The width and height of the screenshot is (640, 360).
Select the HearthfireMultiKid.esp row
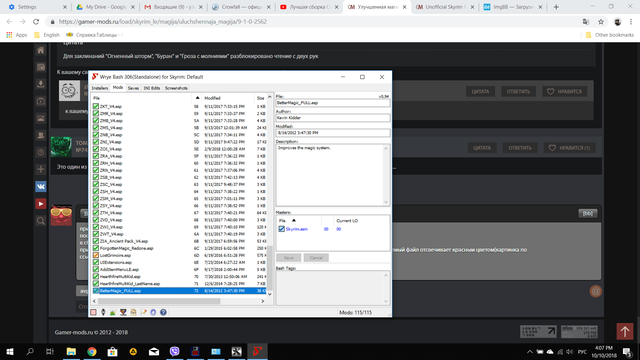click(x=180, y=276)
